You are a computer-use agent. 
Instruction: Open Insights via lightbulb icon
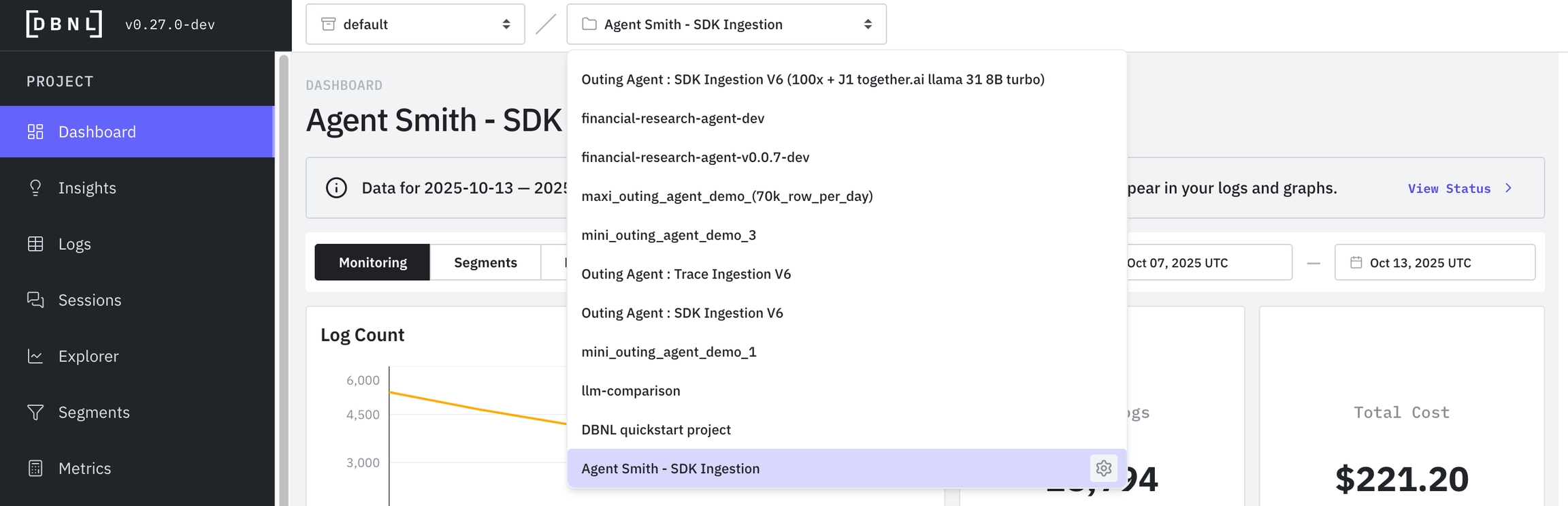pos(35,188)
